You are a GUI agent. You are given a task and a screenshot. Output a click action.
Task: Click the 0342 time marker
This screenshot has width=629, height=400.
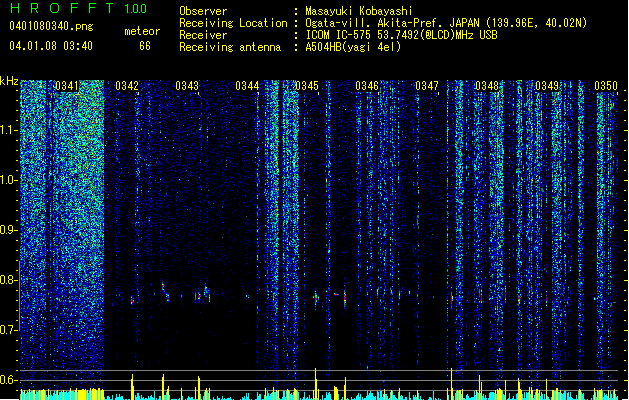pyautogui.click(x=127, y=86)
